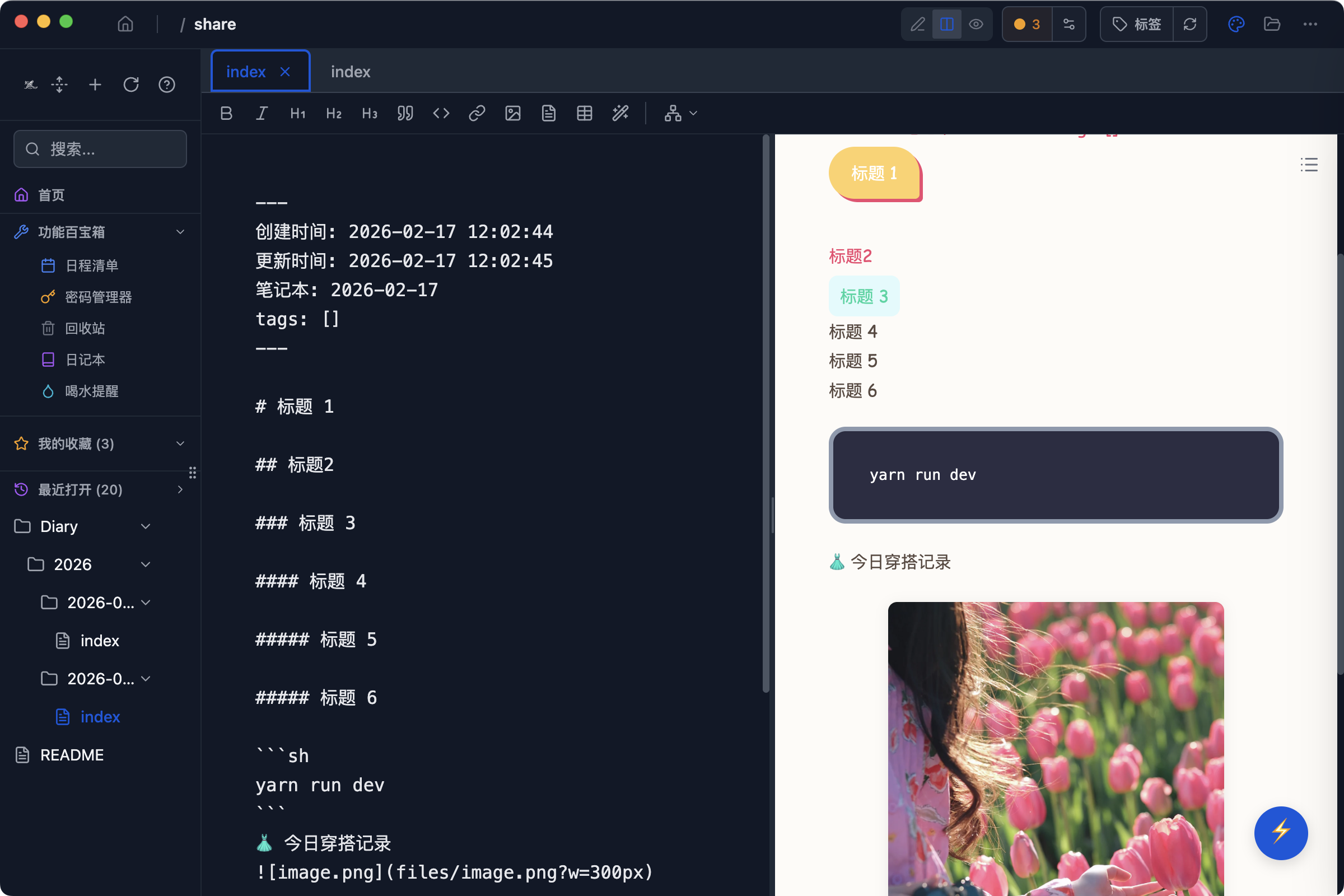1344x896 pixels.
Task: Insert a table
Action: 584,113
